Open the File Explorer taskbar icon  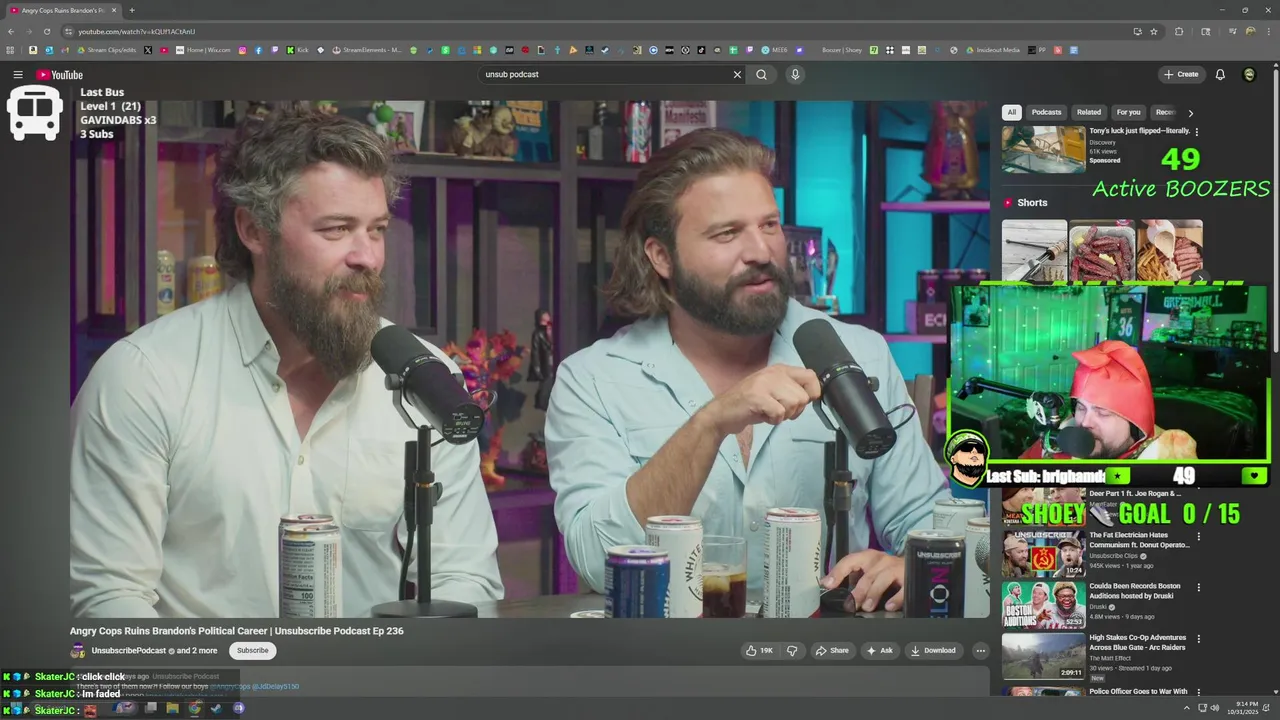172,708
